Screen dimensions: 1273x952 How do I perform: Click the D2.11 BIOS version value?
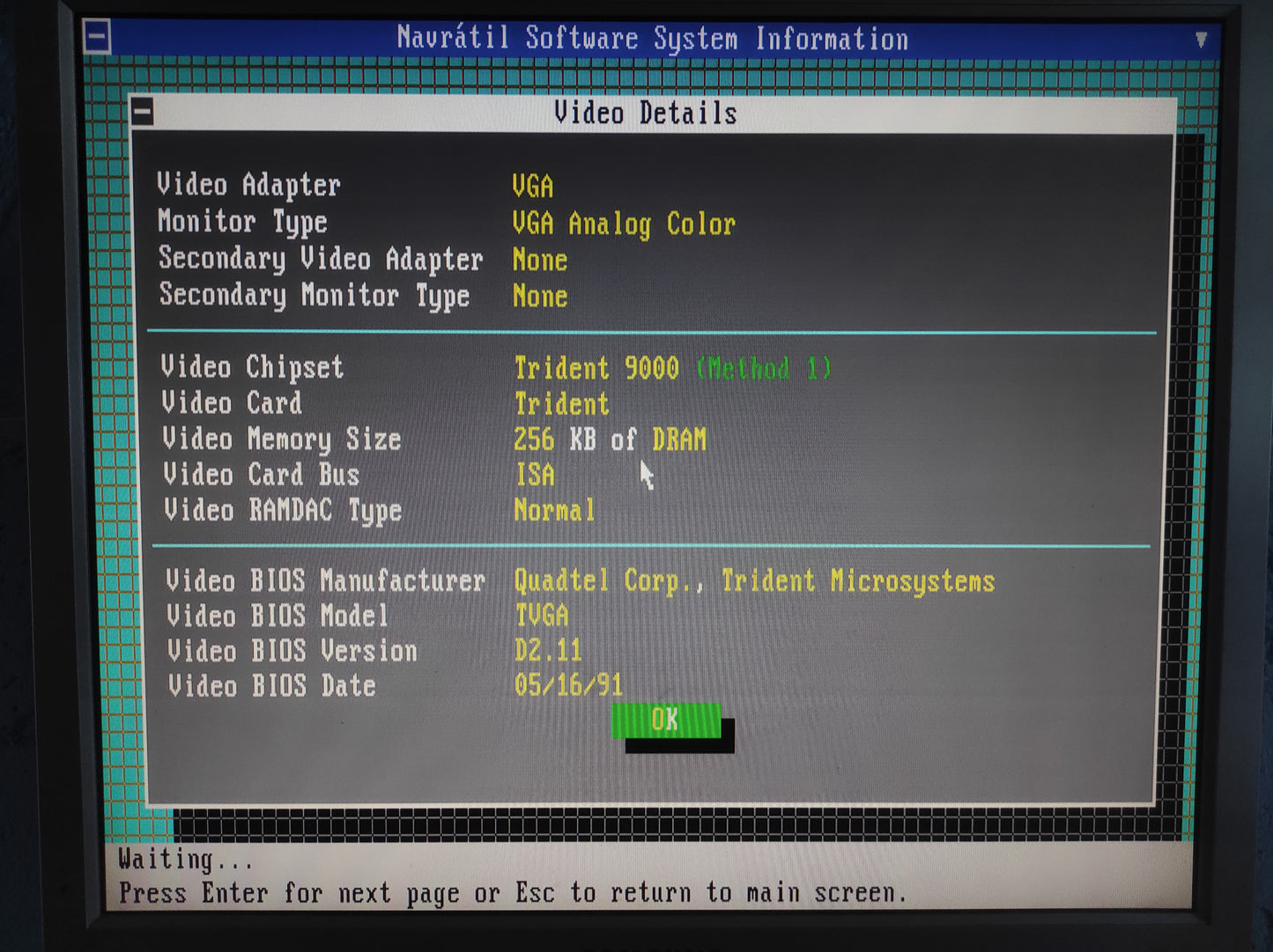pyautogui.click(x=548, y=651)
